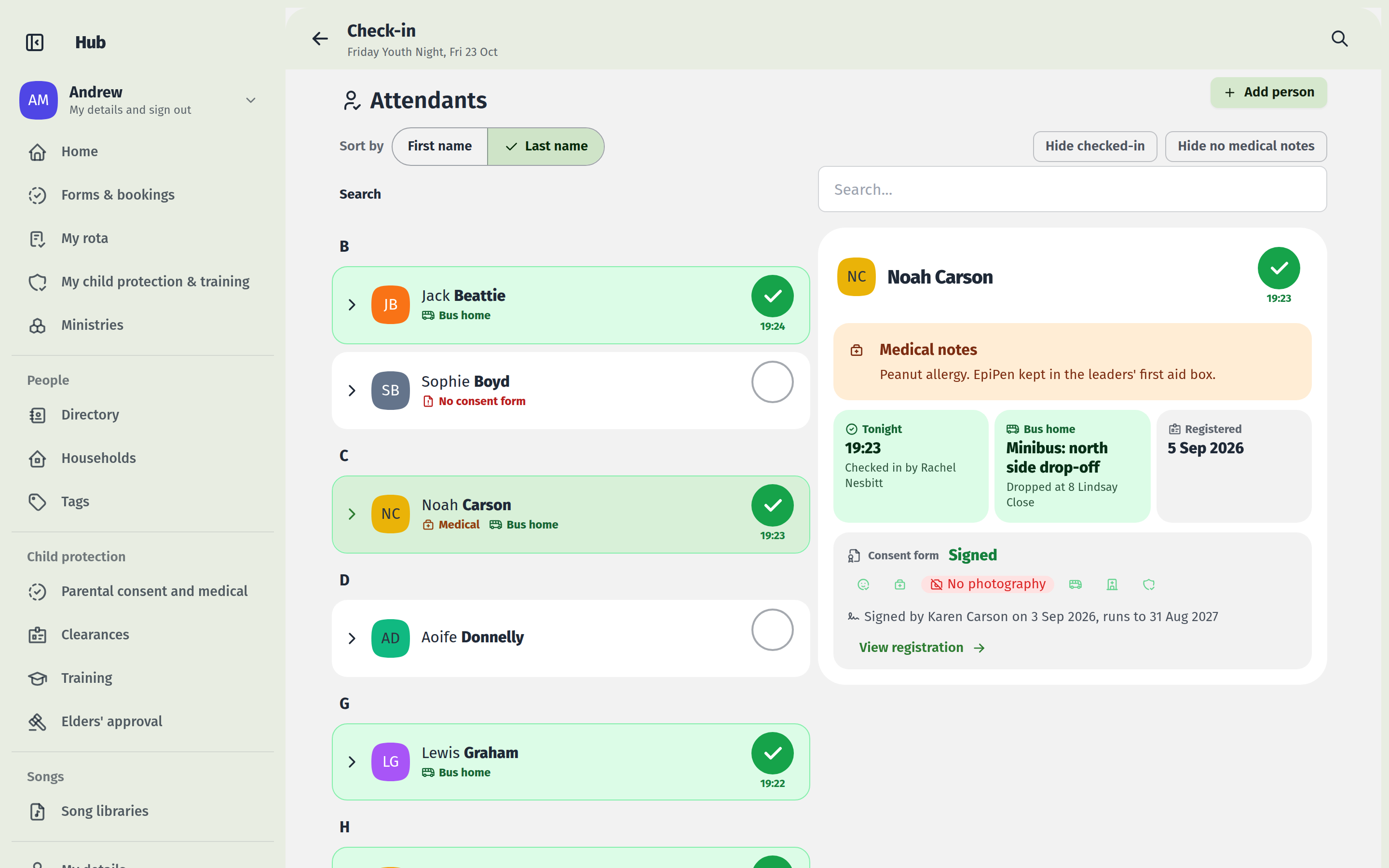Uncheck Lewis Graham's check-in circle

point(772,754)
